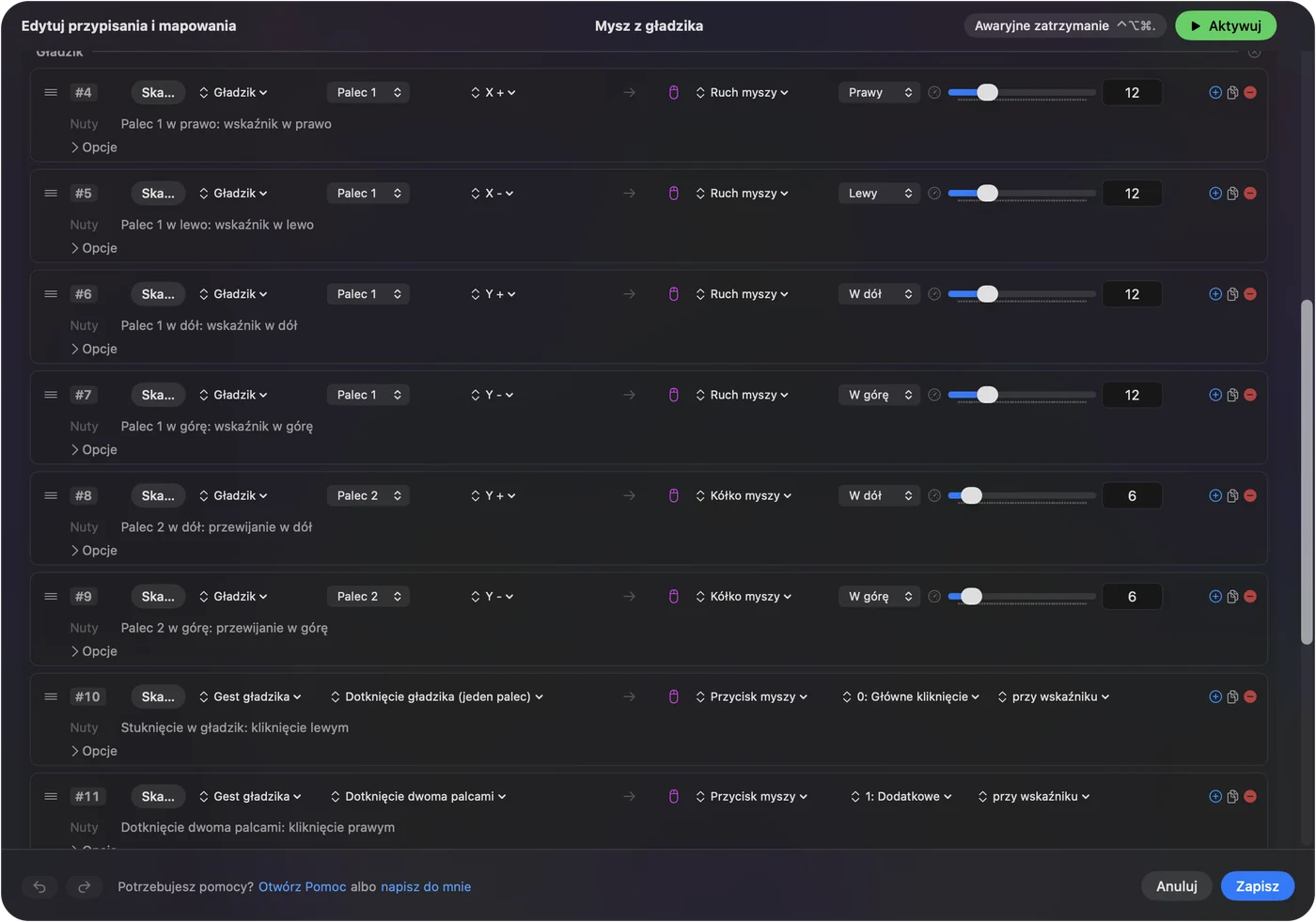1316x922 pixels.
Task: Add a mapping after row #5
Action: pyautogui.click(x=1215, y=193)
